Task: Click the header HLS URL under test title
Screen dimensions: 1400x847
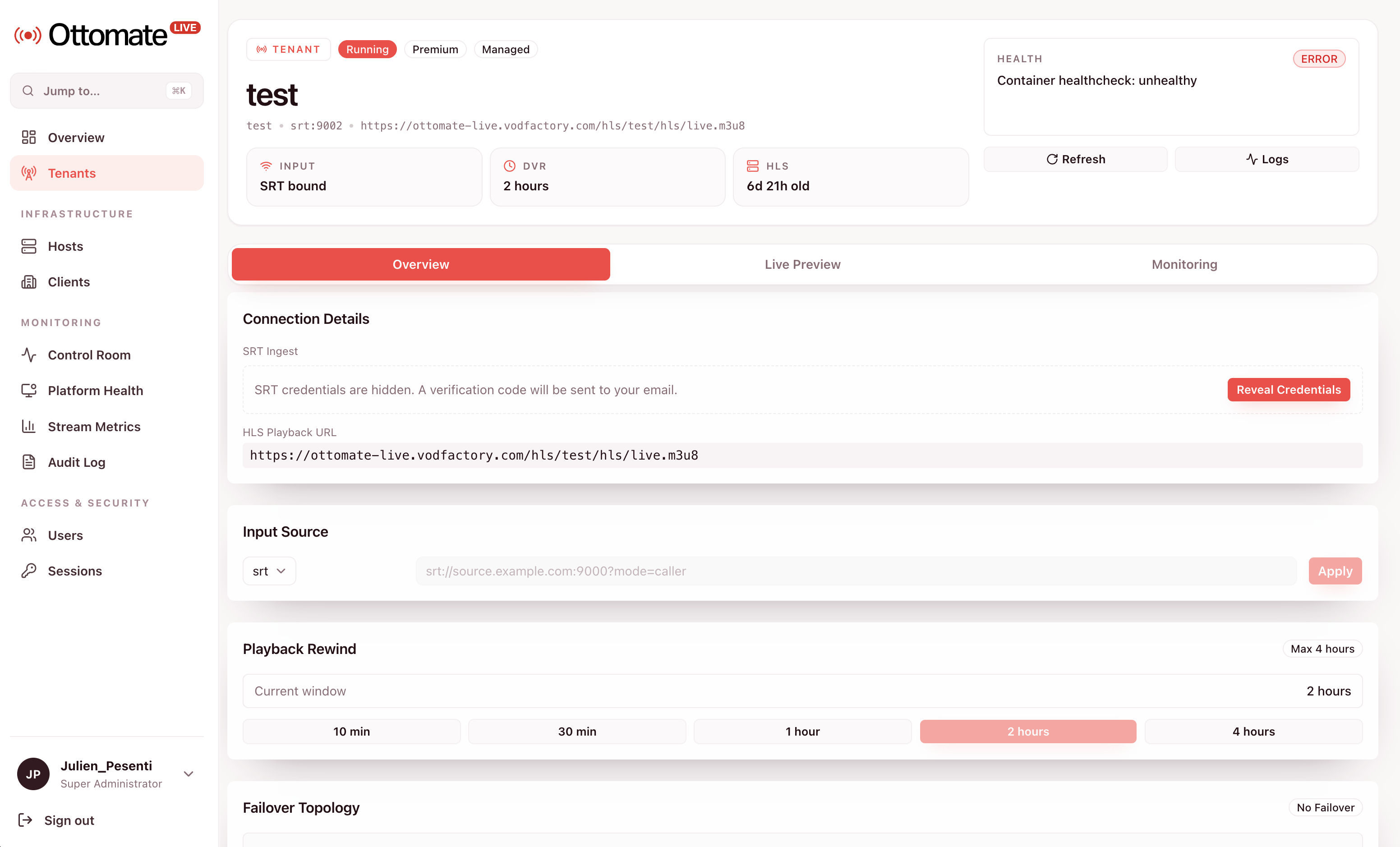Action: [x=552, y=125]
